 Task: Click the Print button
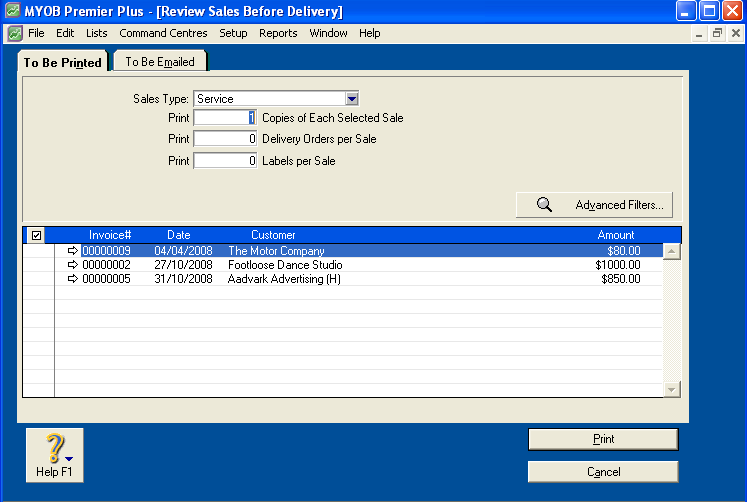tap(603, 439)
